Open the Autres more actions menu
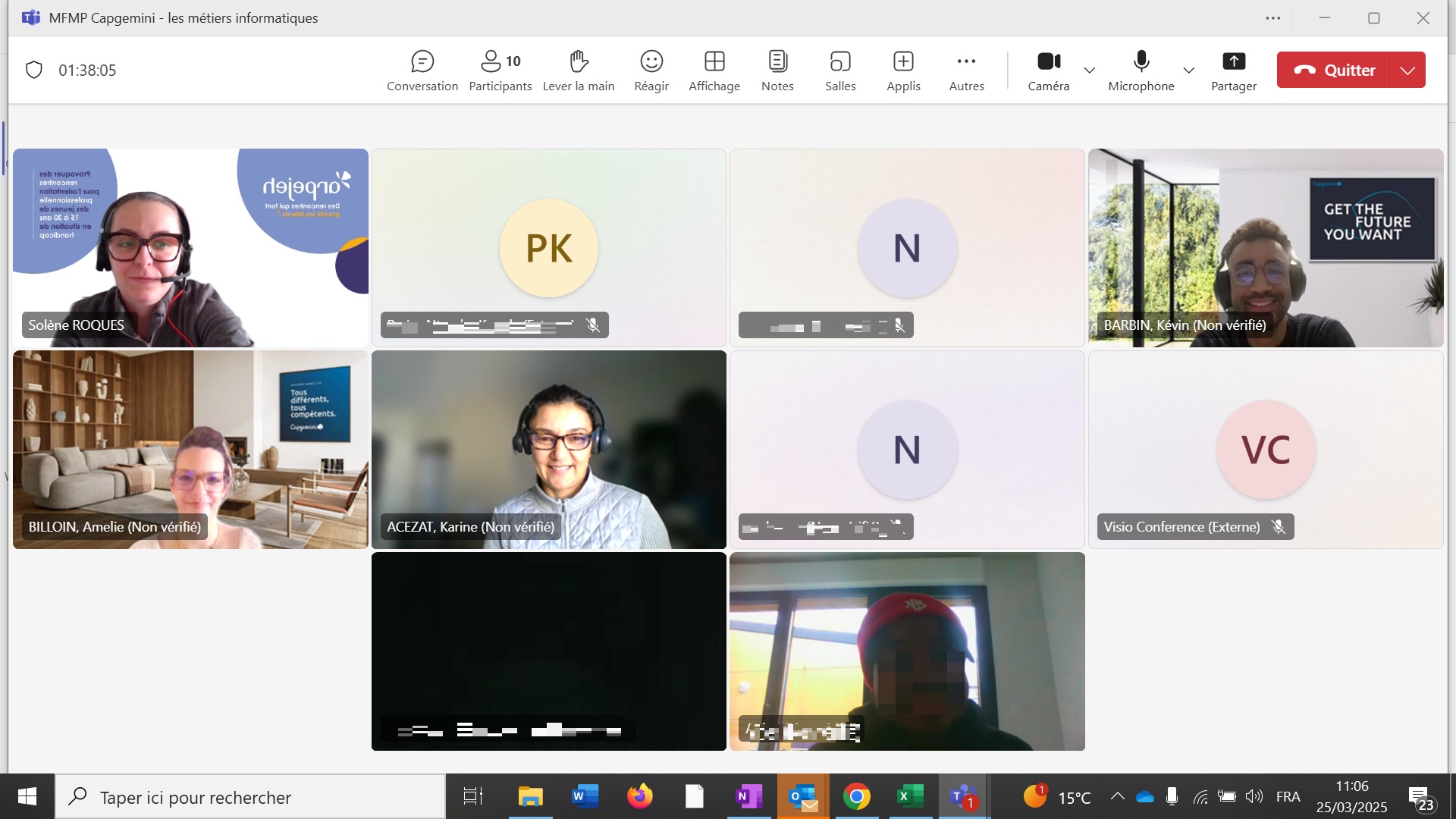The image size is (1456, 819). (966, 71)
